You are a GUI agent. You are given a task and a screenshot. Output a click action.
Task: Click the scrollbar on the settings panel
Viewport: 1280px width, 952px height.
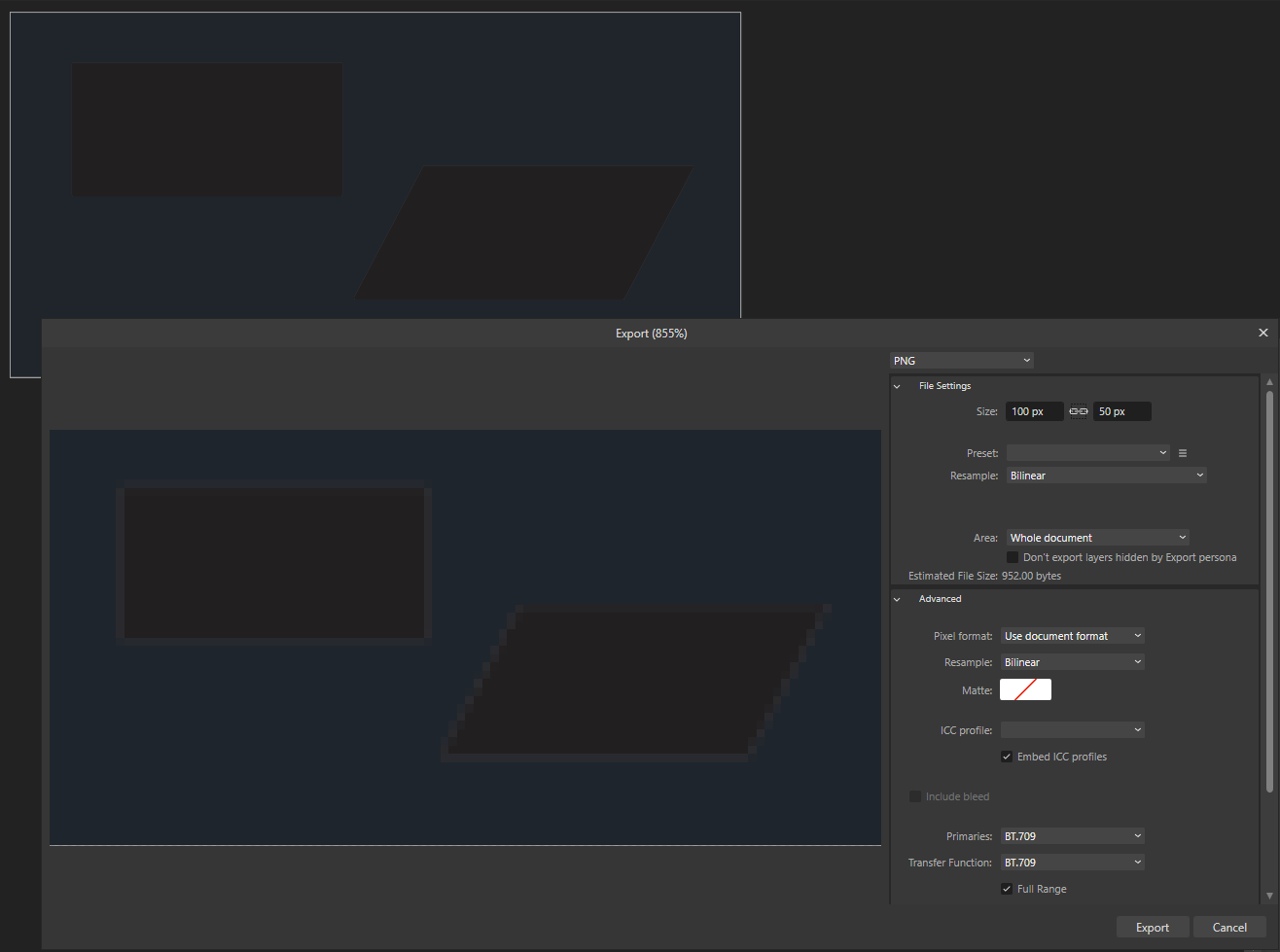pyautogui.click(x=1269, y=632)
